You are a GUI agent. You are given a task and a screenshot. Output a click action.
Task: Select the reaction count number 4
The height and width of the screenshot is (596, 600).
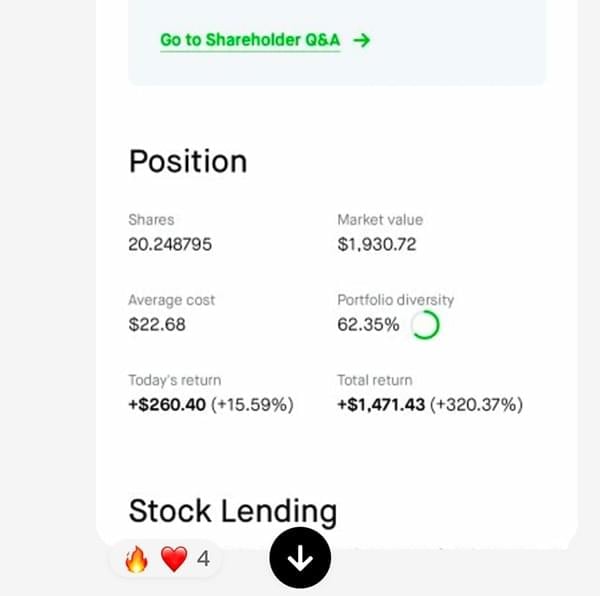(x=203, y=559)
